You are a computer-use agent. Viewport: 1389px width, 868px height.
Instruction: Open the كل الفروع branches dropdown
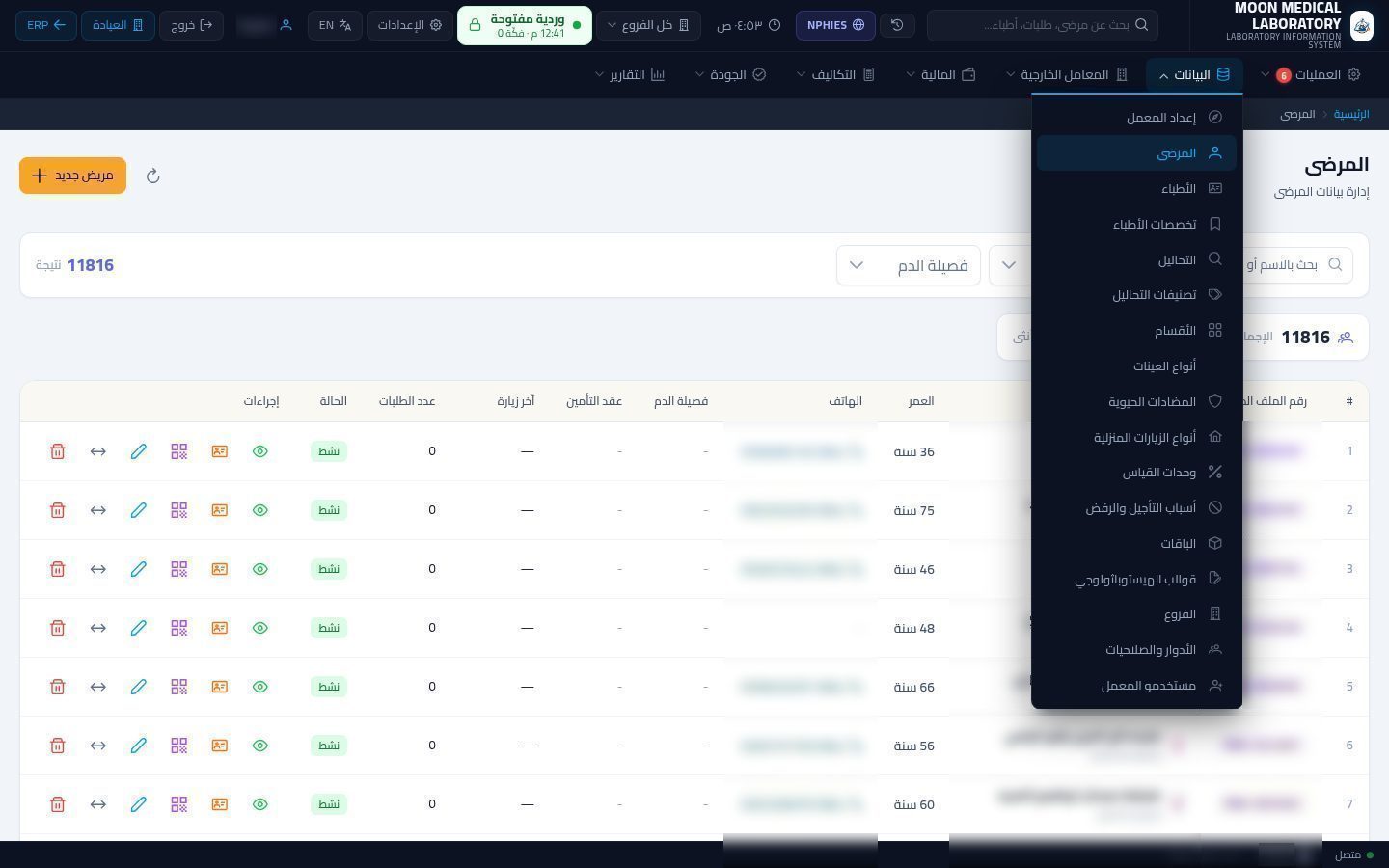click(648, 25)
